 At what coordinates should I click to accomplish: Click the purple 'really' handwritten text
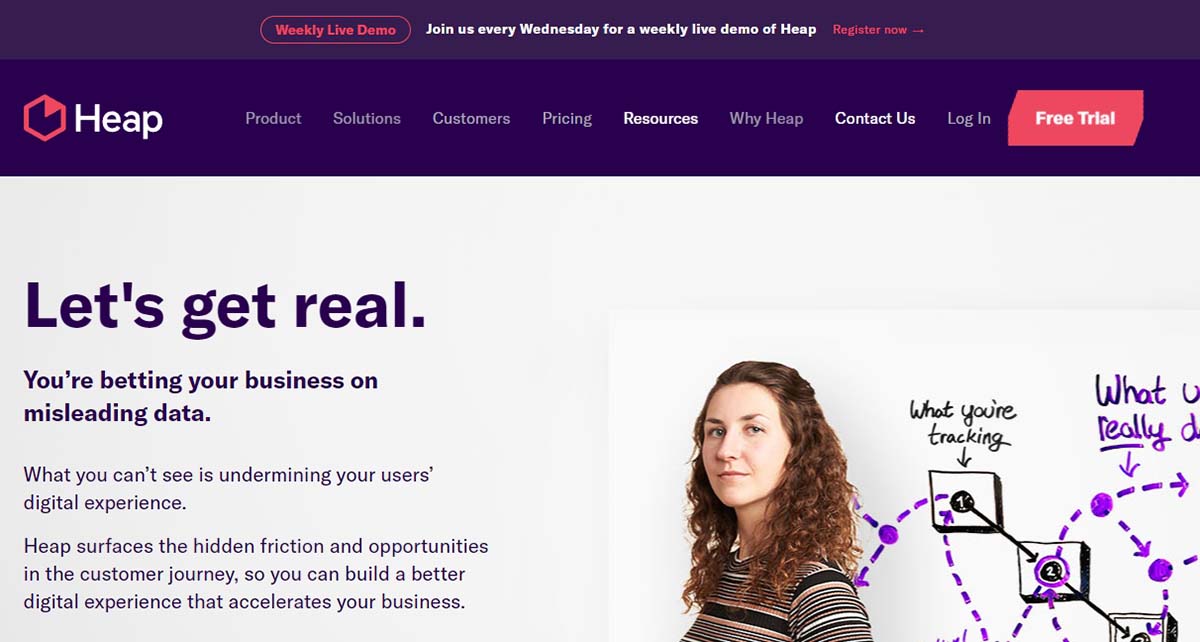[1132, 429]
